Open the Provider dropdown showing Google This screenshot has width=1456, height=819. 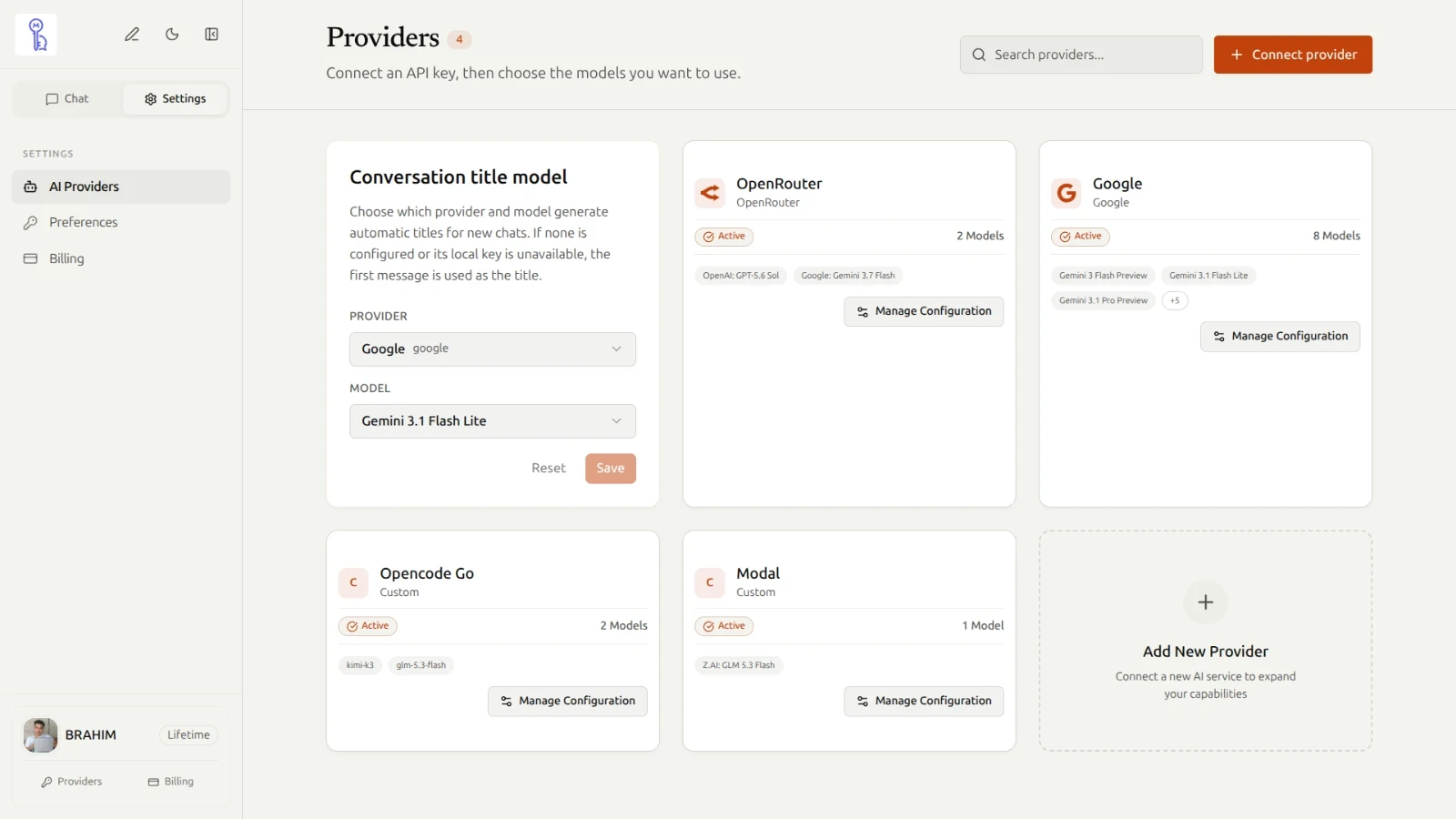492,349
